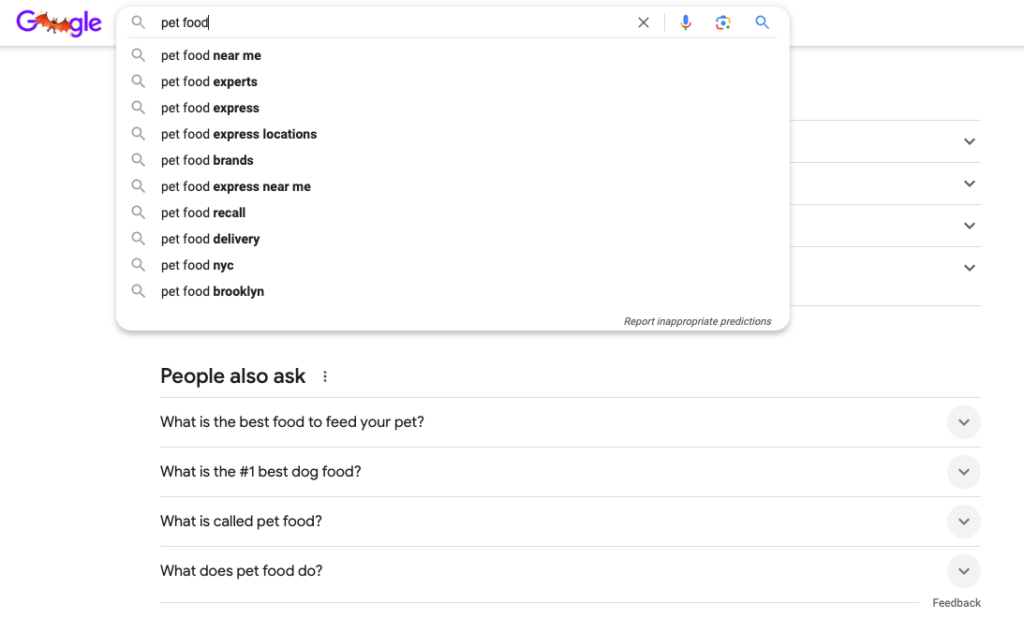Click 'Report inappropriate predictions'

pyautogui.click(x=698, y=321)
